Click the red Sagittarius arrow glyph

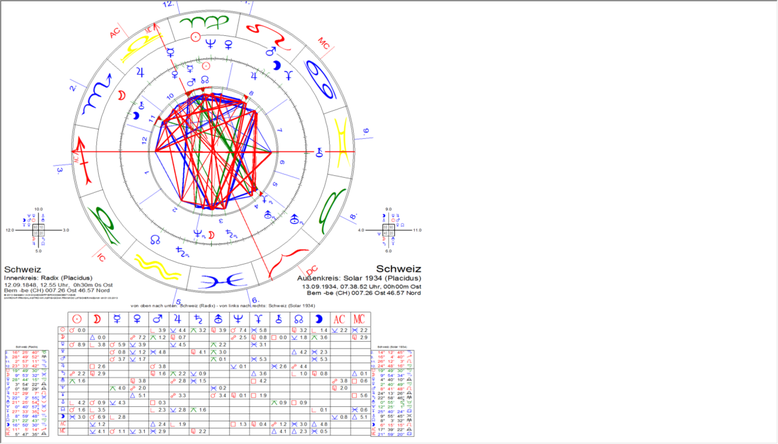point(82,161)
